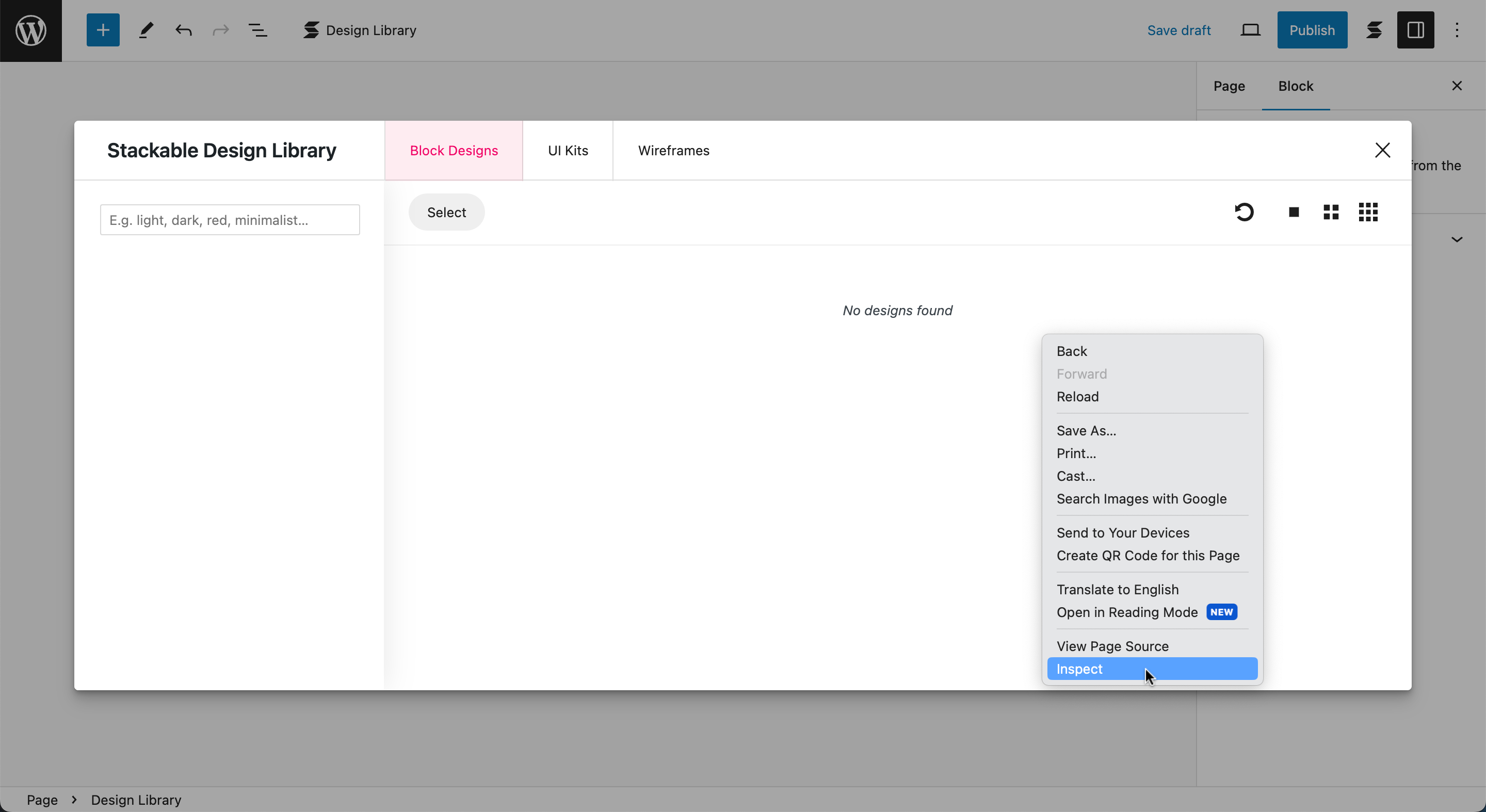Viewport: 1486px width, 812px height.
Task: Click the refresh designs icon
Action: click(1243, 212)
